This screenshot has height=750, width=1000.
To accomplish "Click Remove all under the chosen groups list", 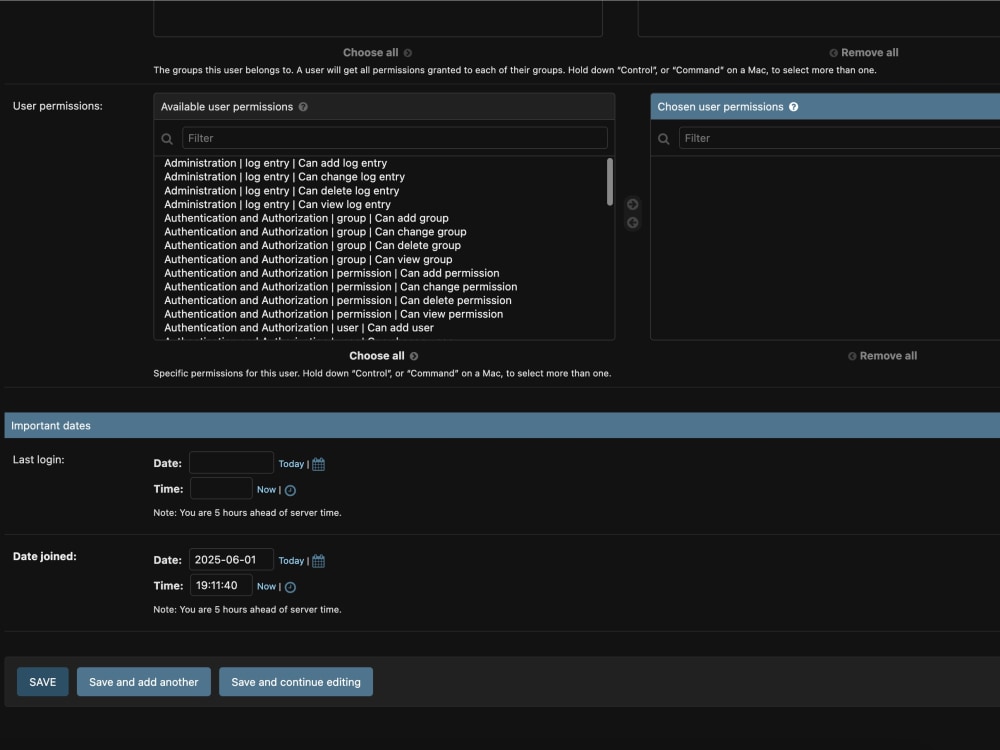I will 864,53.
